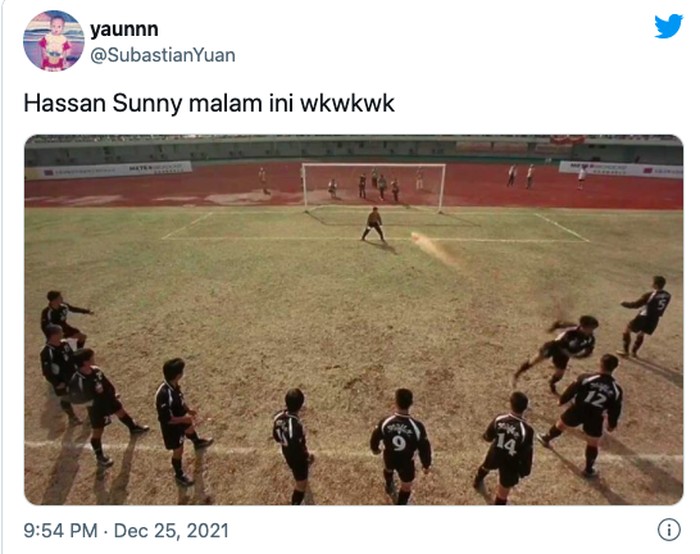Viewport: 700px width, 554px height.
Task: Click the Dec 25, 2021 date
Action: tap(171, 531)
